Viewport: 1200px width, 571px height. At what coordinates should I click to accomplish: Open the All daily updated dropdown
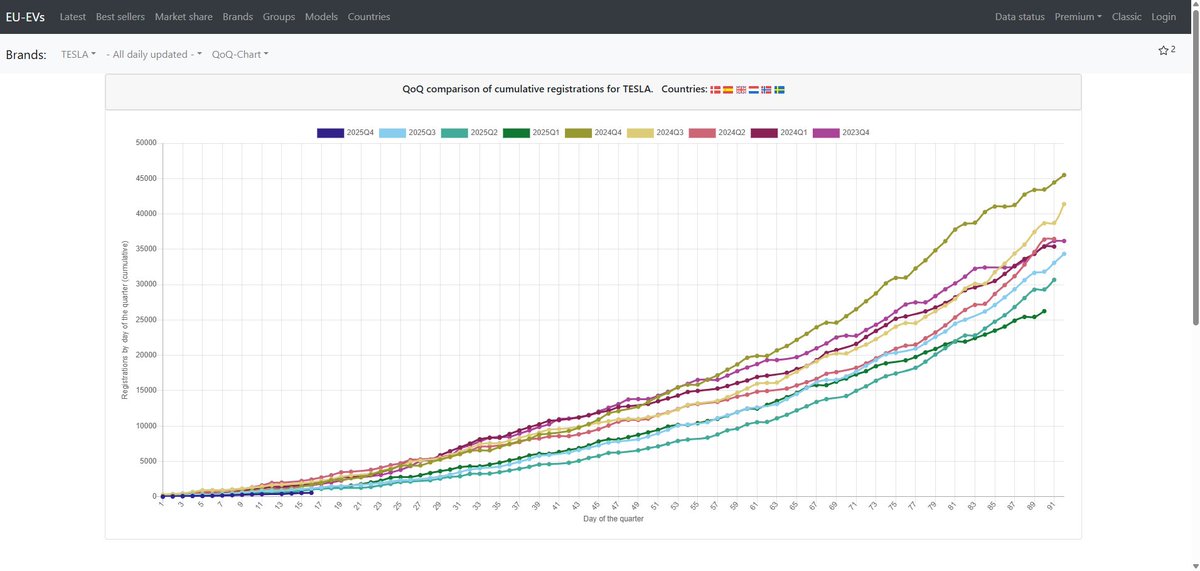coord(154,55)
